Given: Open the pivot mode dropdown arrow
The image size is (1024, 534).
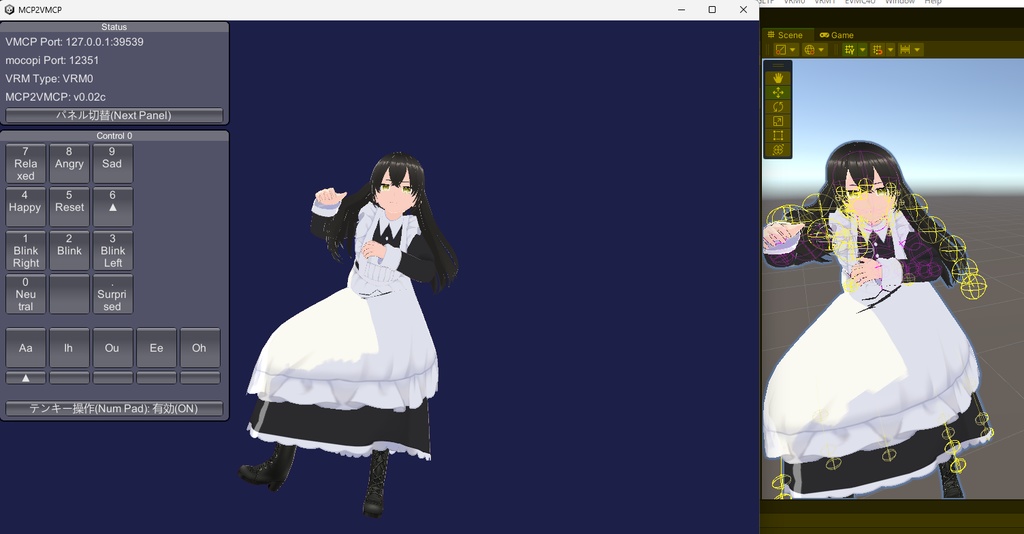Looking at the screenshot, I should click(793, 50).
